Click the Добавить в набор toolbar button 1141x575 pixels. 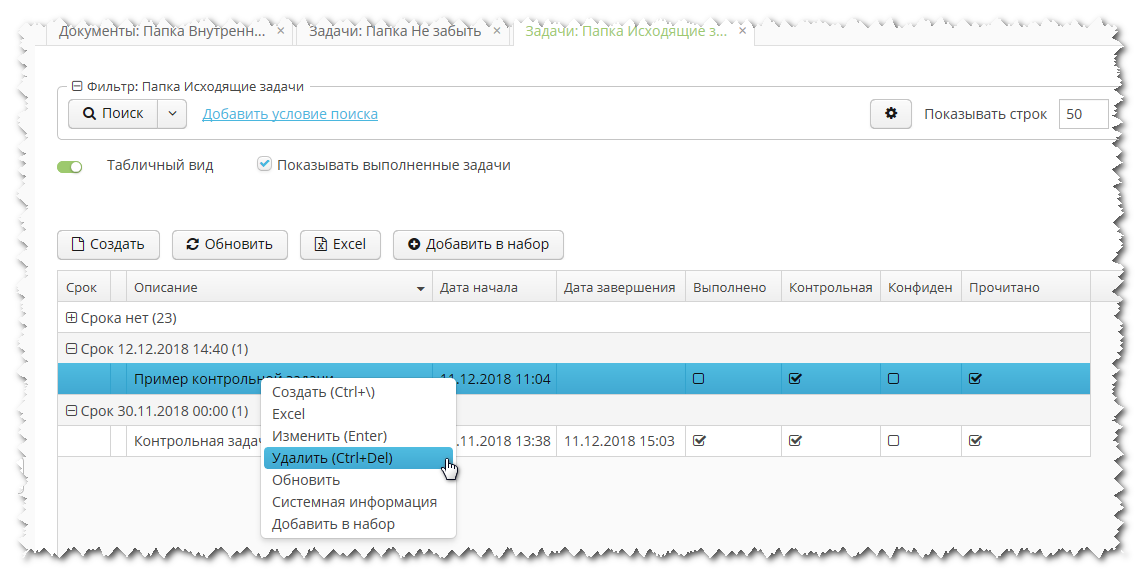tap(478, 244)
